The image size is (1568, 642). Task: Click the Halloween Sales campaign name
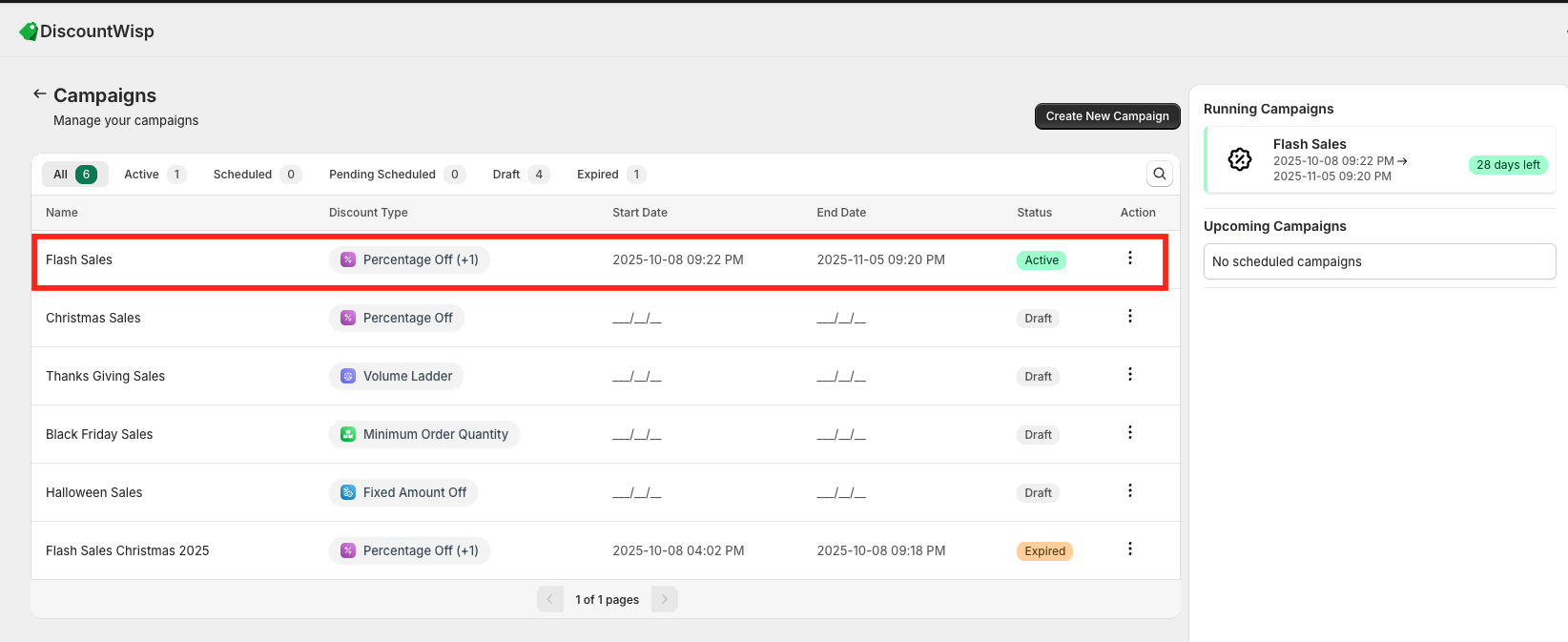(93, 493)
